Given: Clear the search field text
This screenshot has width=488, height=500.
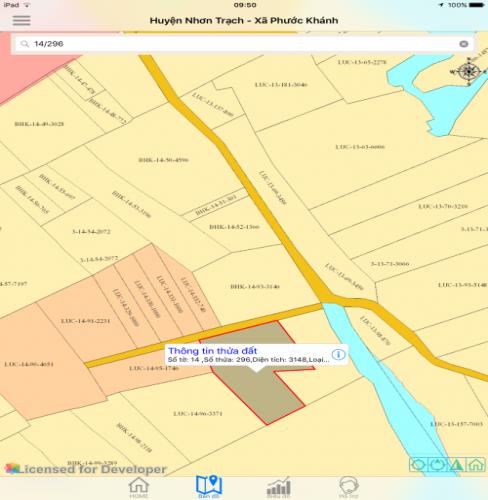Looking at the screenshot, I should coord(463,44).
